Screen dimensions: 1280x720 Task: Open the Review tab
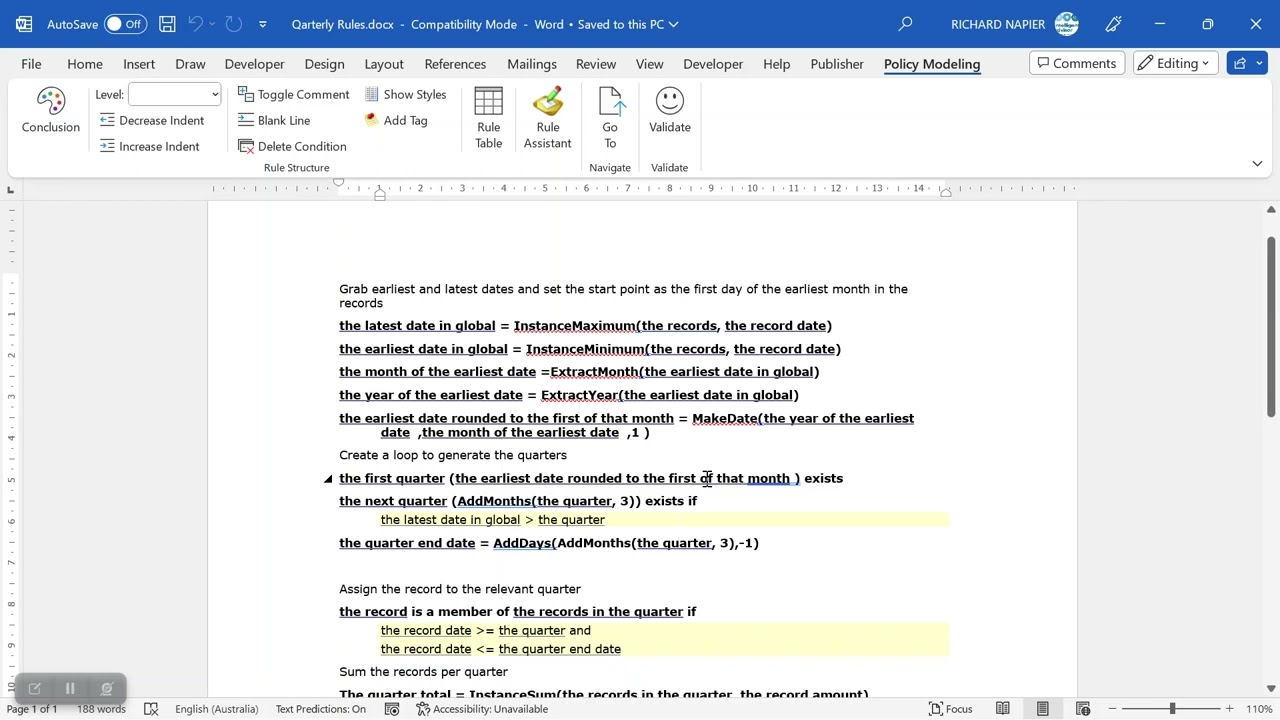pyautogui.click(x=596, y=64)
